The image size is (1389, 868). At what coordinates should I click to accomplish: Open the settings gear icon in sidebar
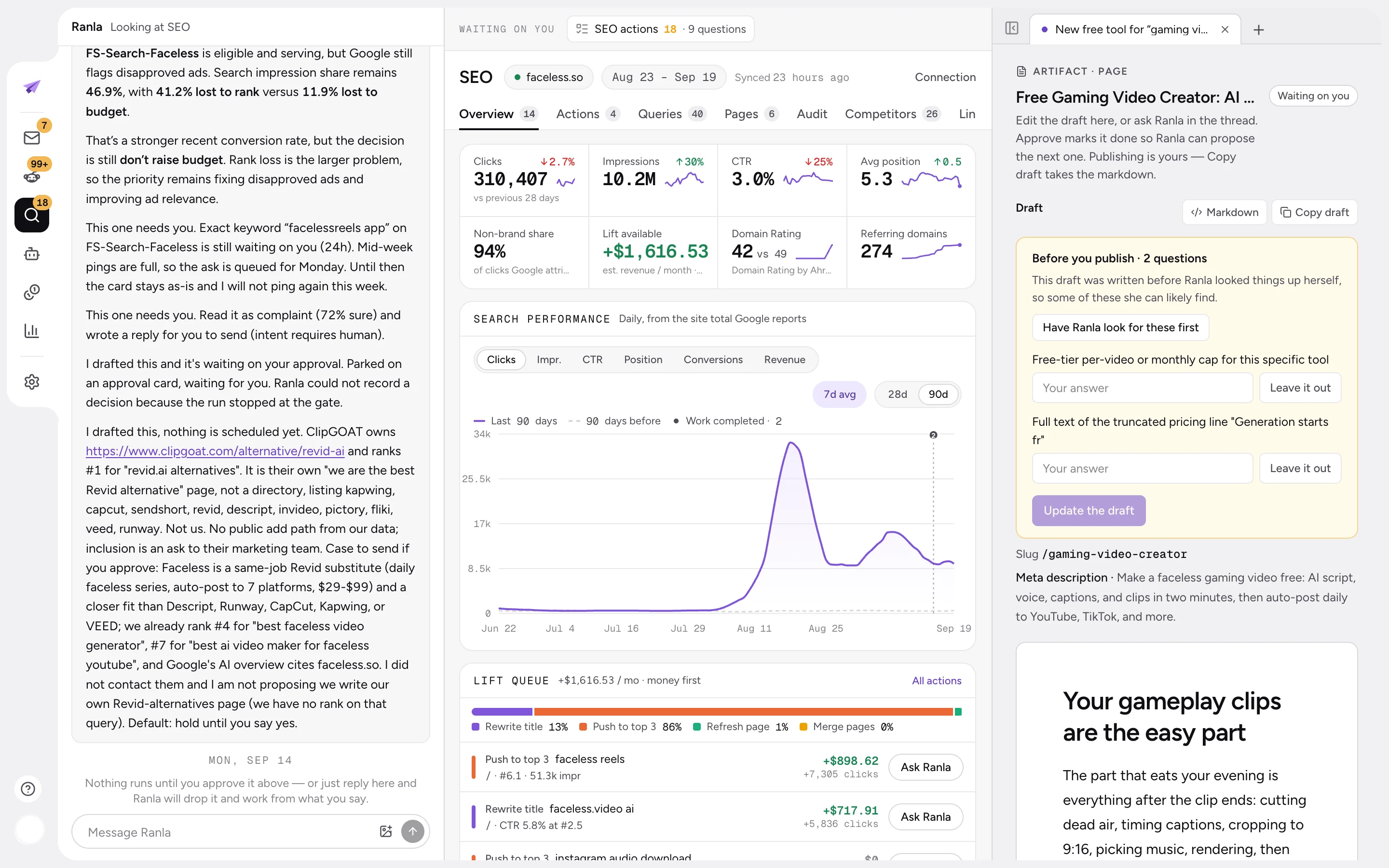click(x=31, y=382)
